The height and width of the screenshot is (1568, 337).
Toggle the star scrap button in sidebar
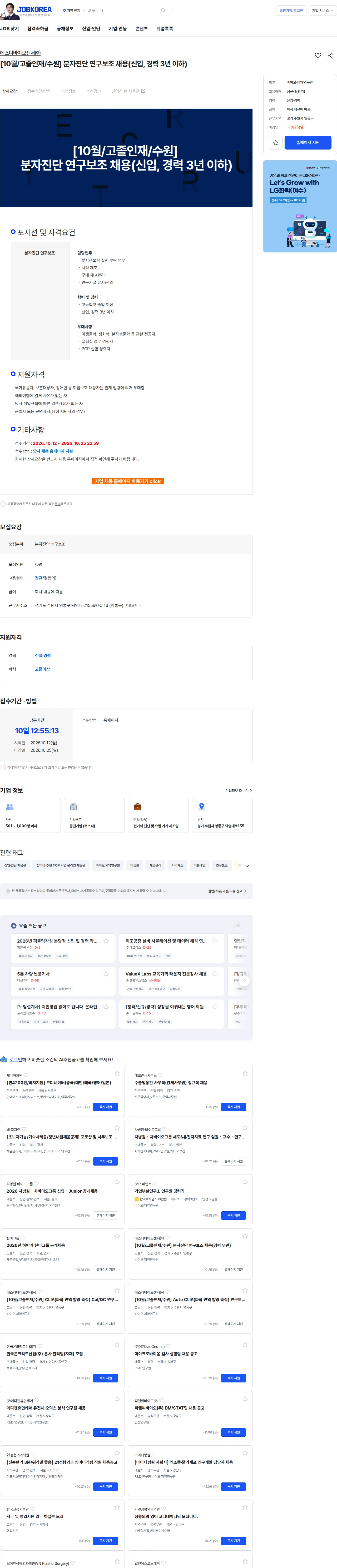click(x=276, y=142)
